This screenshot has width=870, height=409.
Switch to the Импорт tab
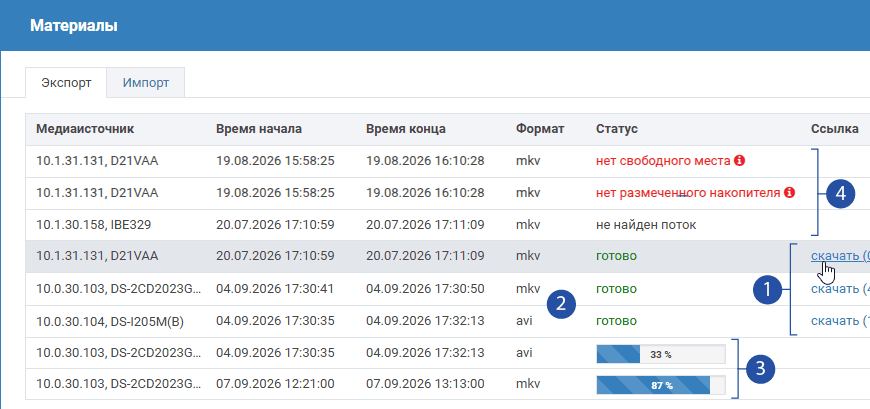(146, 83)
